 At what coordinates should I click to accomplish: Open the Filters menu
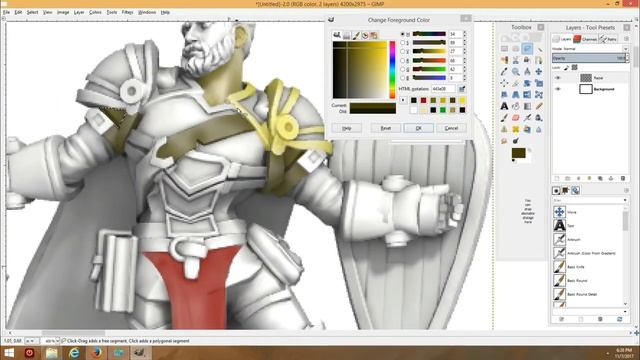click(x=127, y=12)
